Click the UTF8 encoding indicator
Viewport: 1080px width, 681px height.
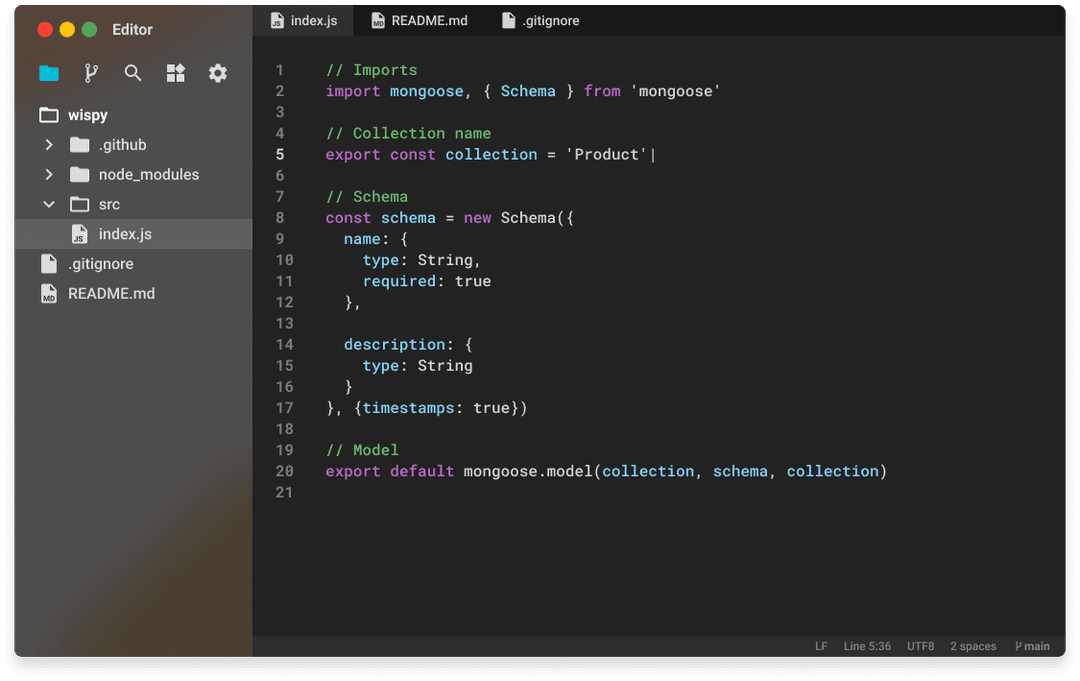click(x=920, y=646)
